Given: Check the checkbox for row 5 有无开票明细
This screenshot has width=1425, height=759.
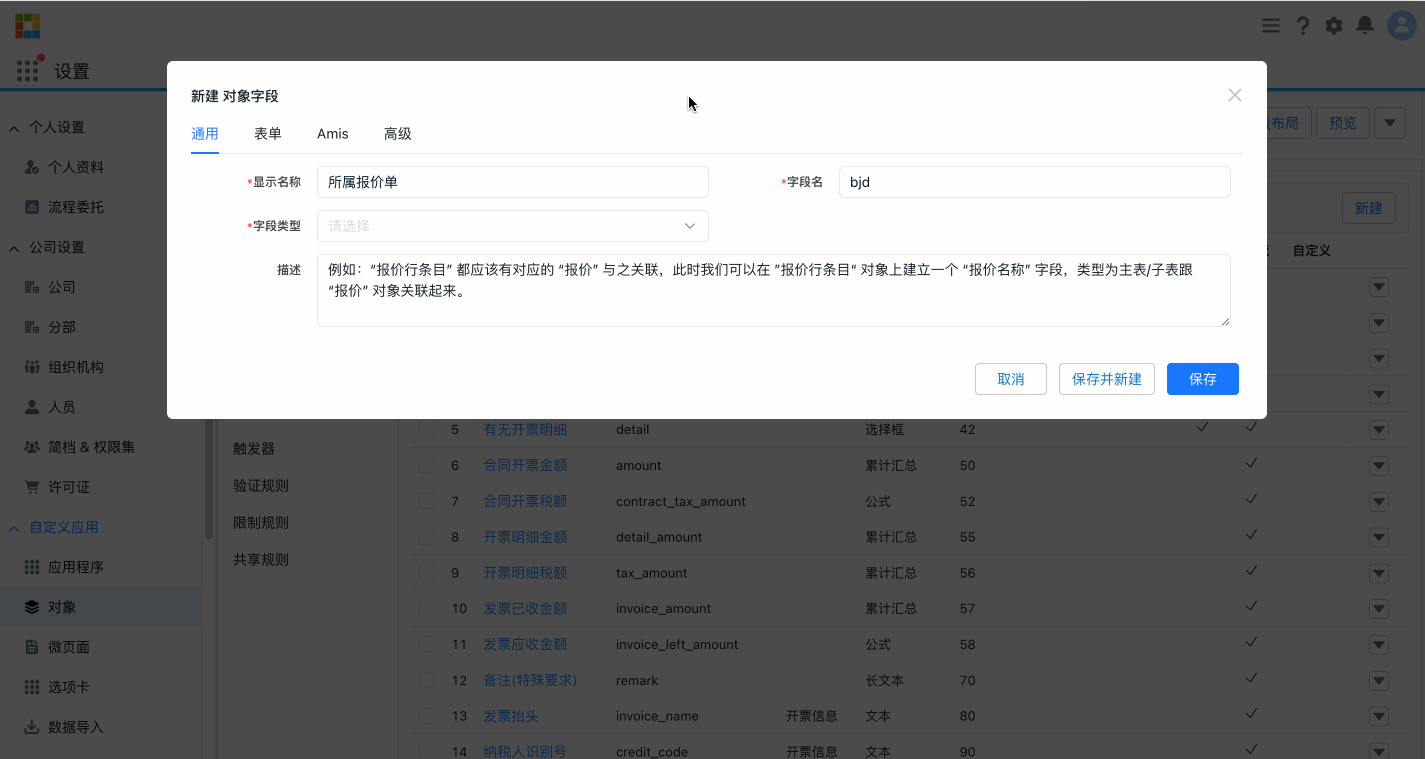Looking at the screenshot, I should click(427, 429).
